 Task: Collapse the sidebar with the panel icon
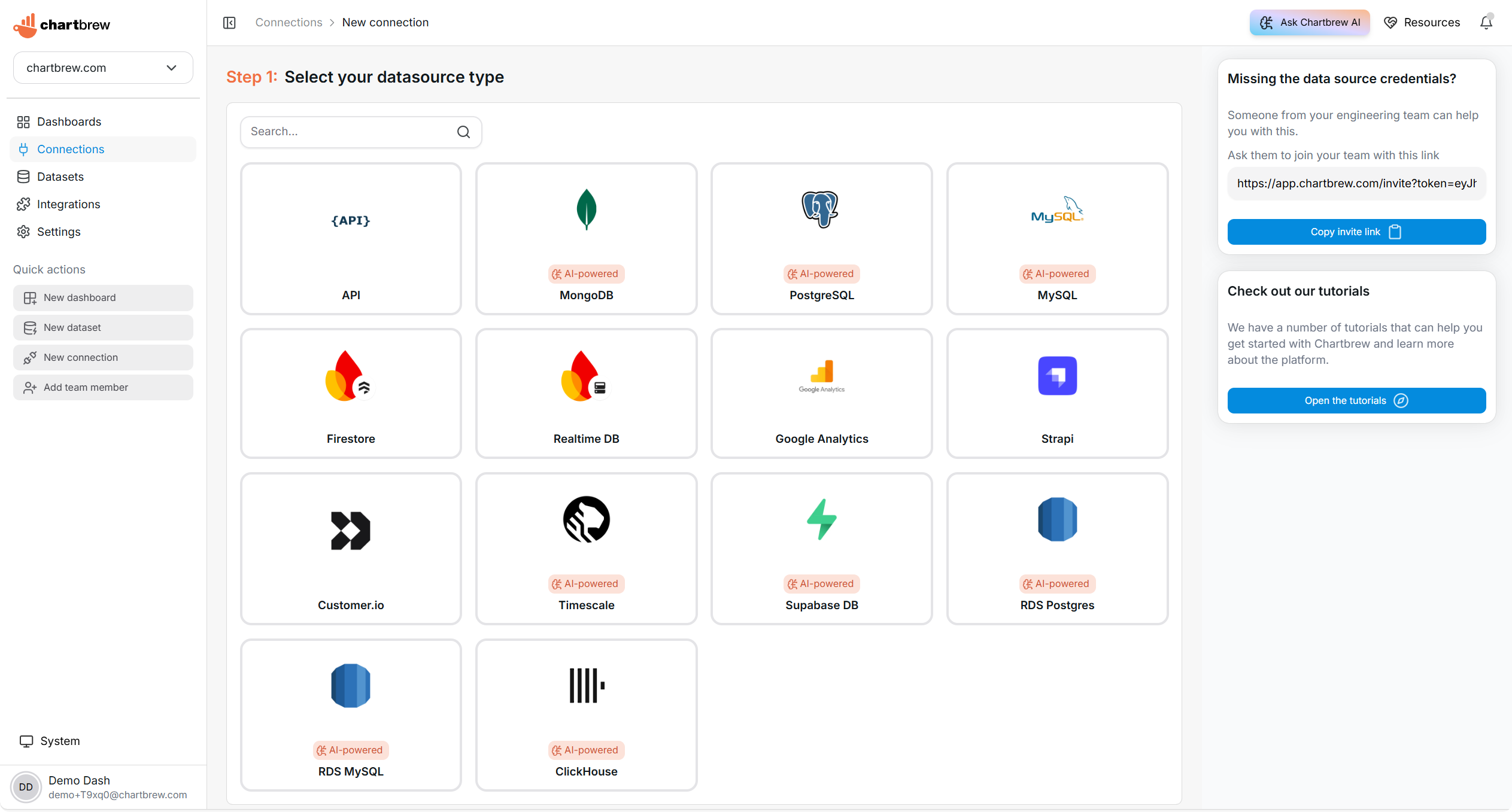[x=229, y=23]
